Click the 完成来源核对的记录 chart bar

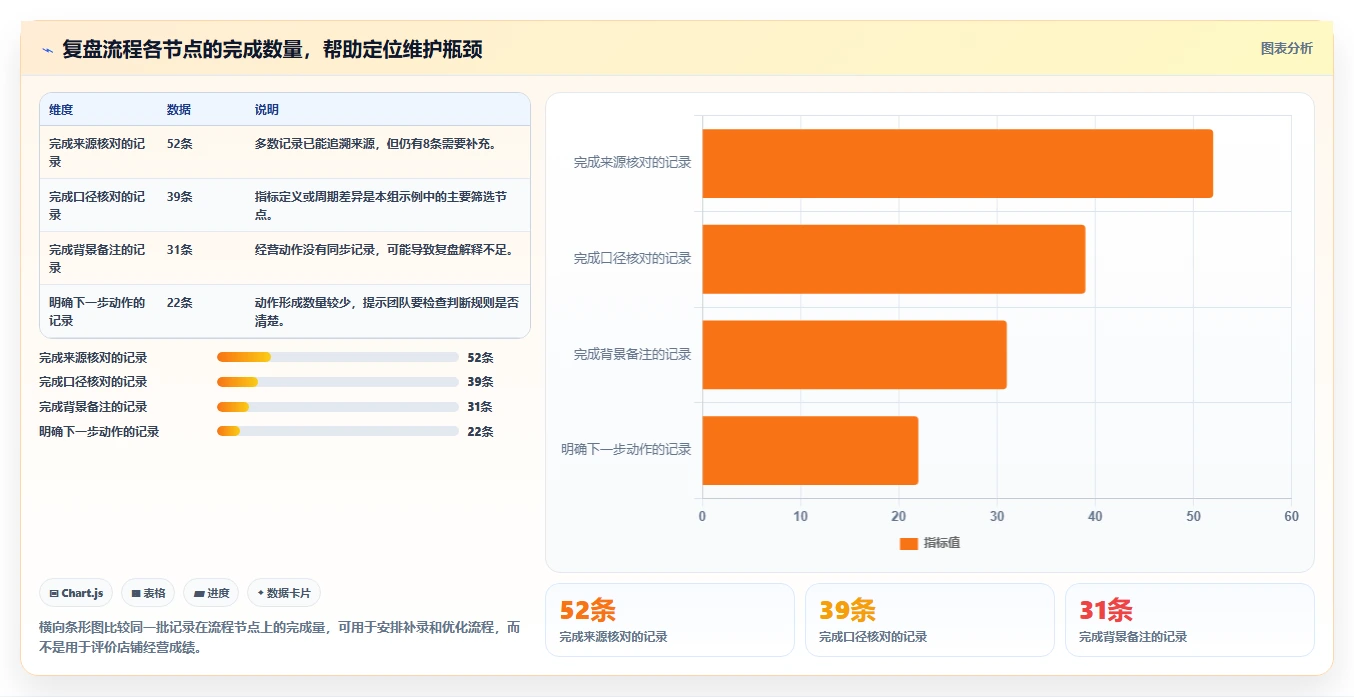click(957, 163)
